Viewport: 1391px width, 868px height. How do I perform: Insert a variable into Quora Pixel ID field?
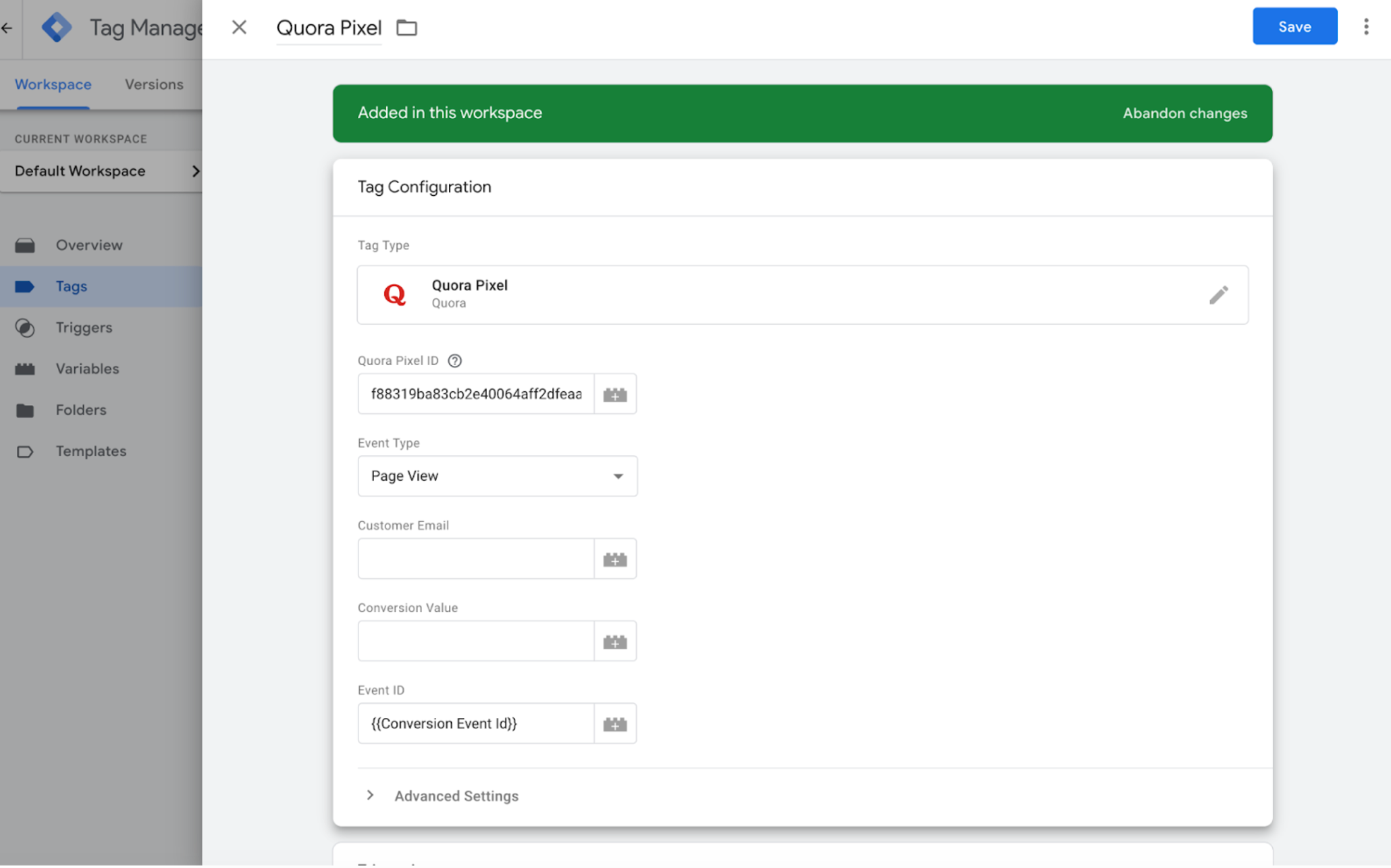pyautogui.click(x=615, y=394)
